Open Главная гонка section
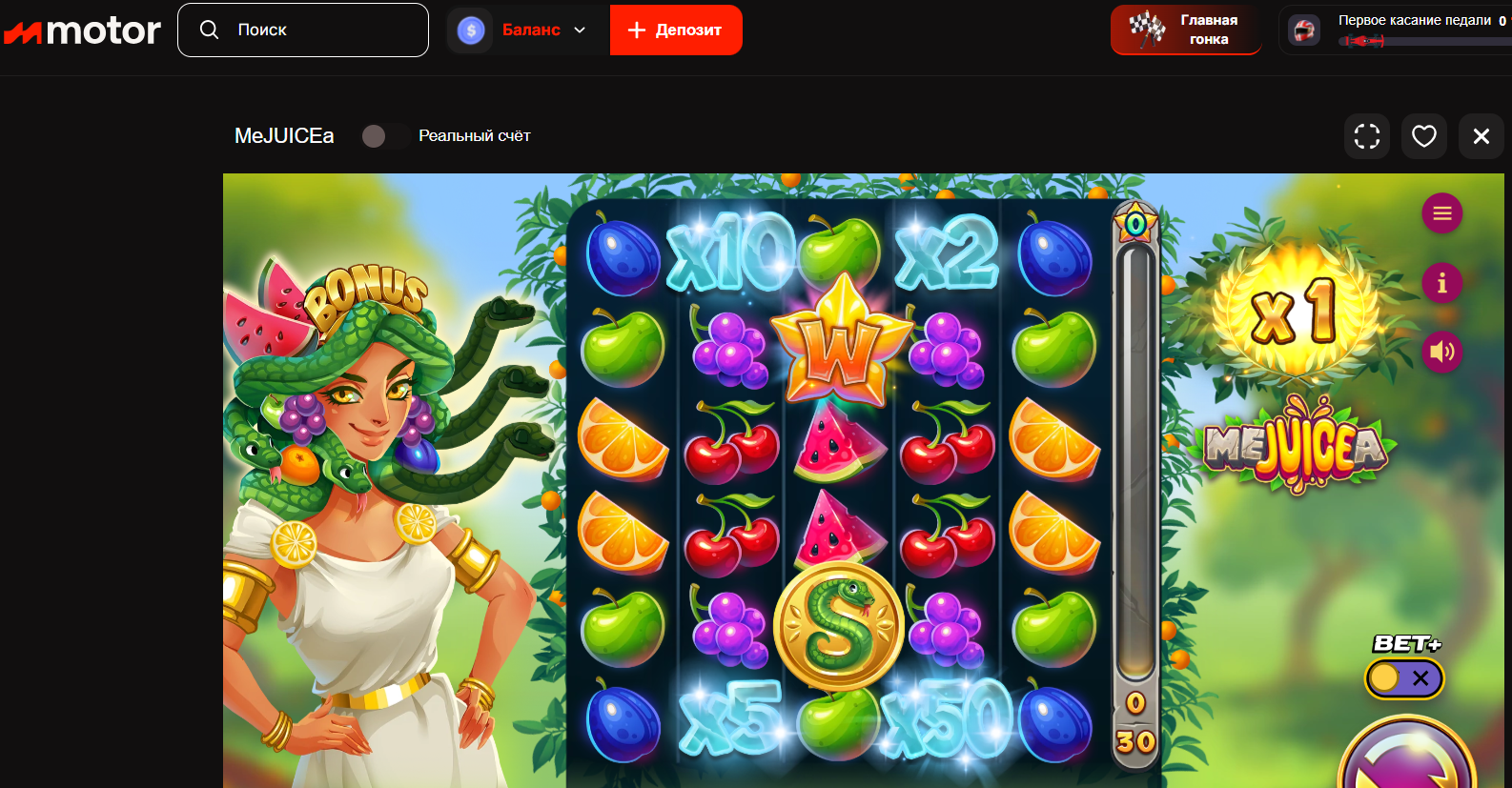1512x788 pixels. pos(1186,30)
